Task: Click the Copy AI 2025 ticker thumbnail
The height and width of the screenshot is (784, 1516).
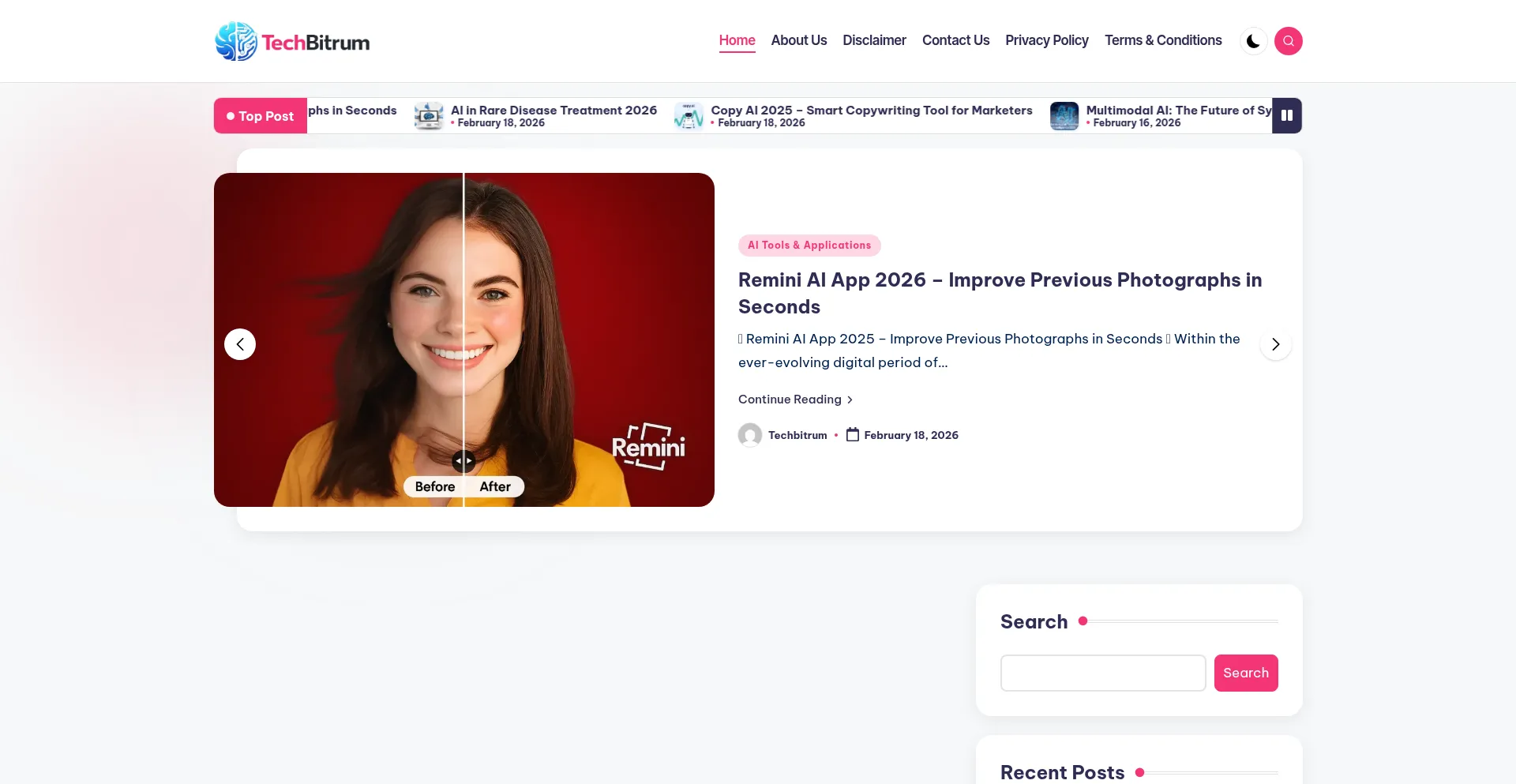Action: (x=689, y=116)
